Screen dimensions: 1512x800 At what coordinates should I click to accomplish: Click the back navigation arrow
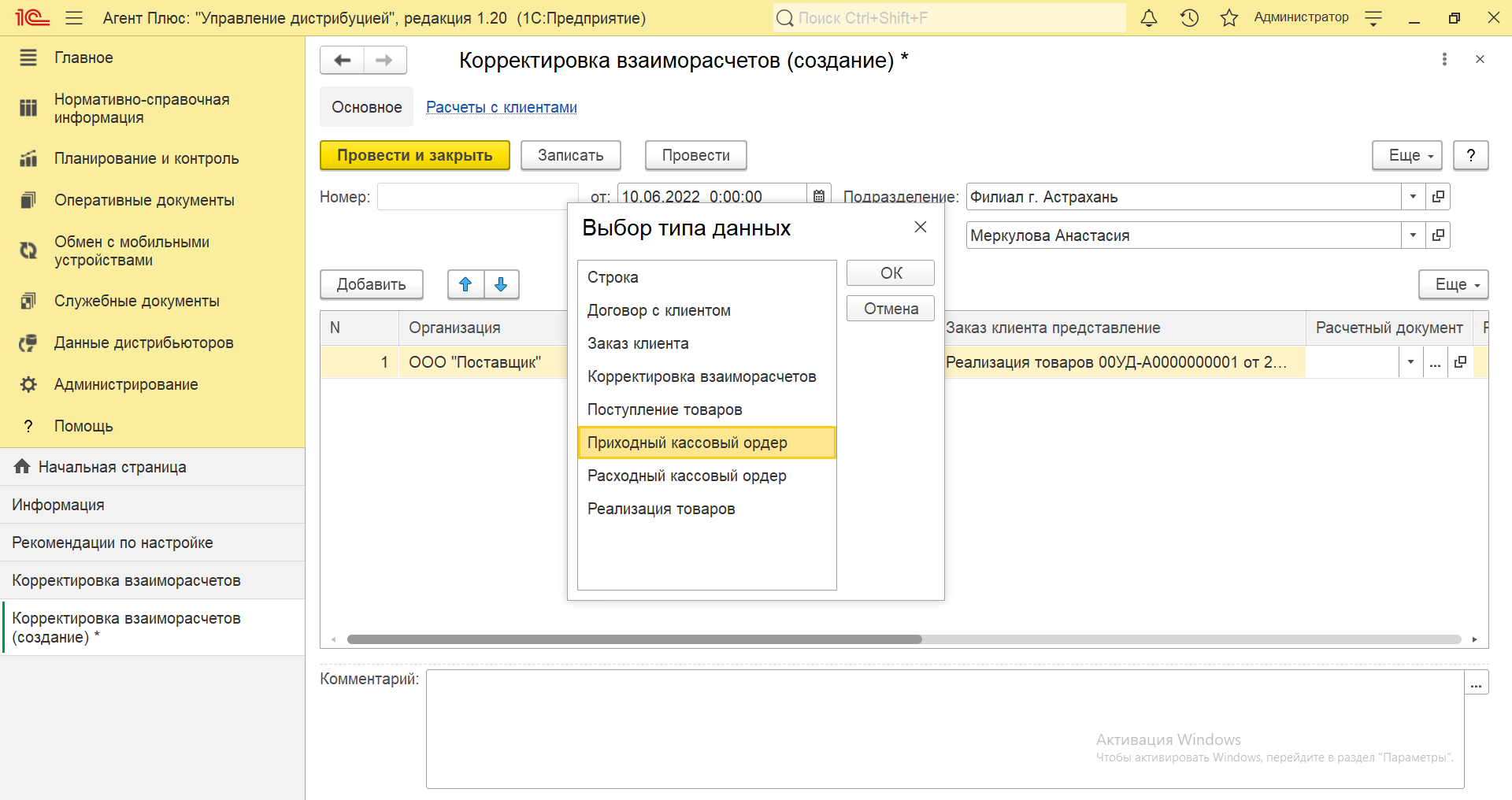click(342, 60)
